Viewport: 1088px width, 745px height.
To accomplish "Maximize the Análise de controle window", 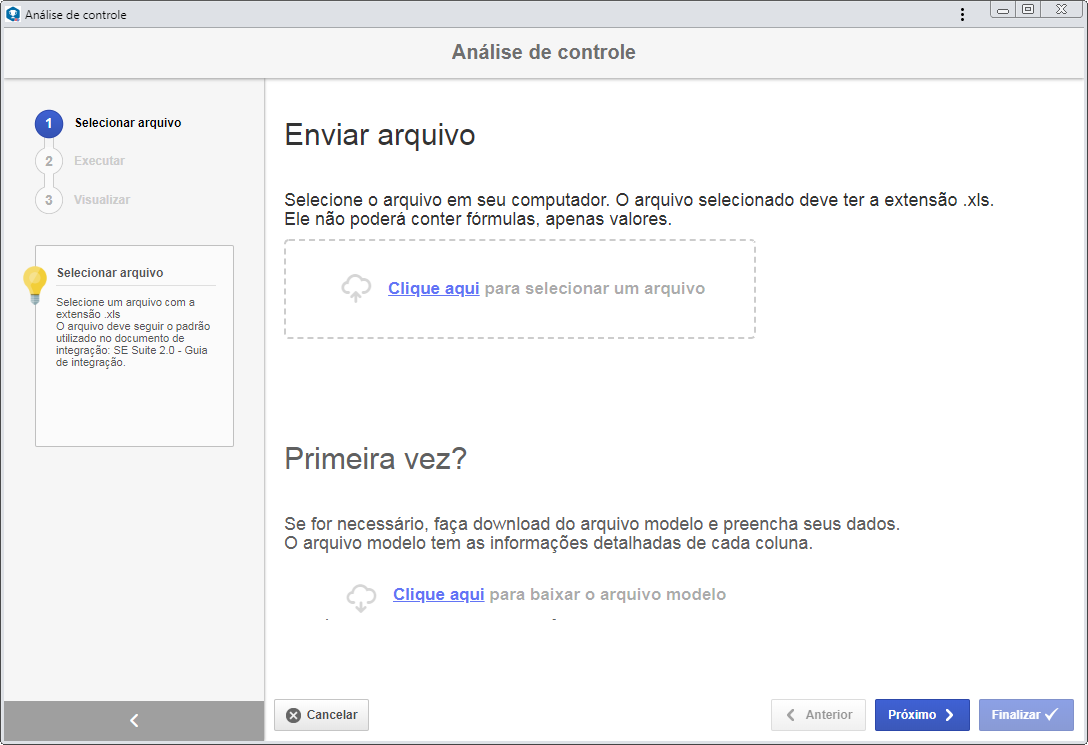I will tap(1028, 10).
